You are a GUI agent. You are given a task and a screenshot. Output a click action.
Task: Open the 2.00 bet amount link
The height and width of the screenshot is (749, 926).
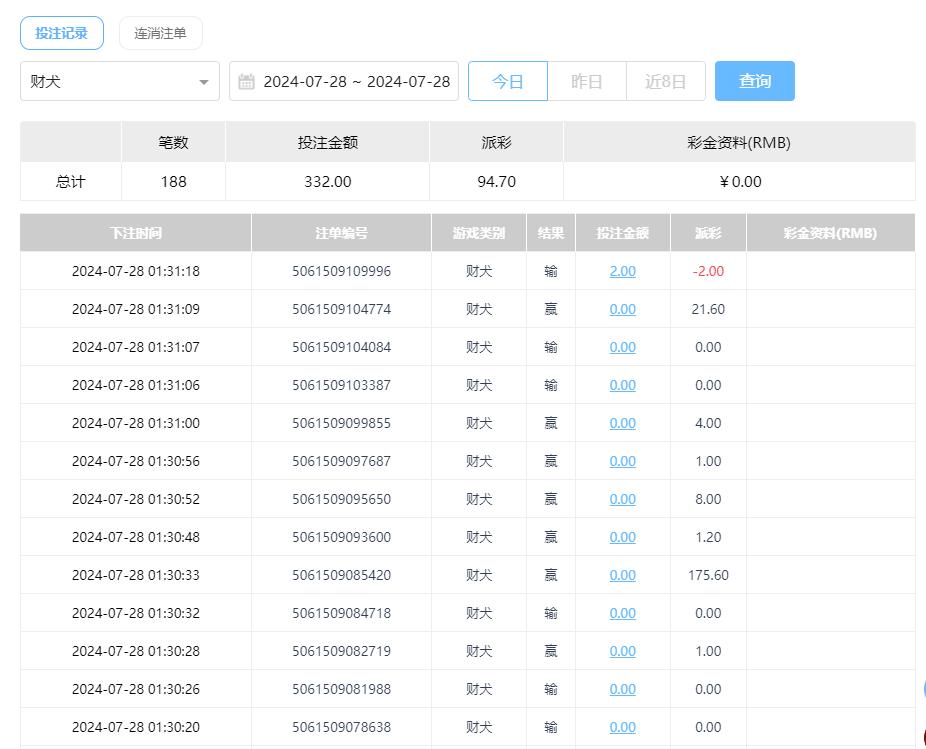pyautogui.click(x=622, y=271)
